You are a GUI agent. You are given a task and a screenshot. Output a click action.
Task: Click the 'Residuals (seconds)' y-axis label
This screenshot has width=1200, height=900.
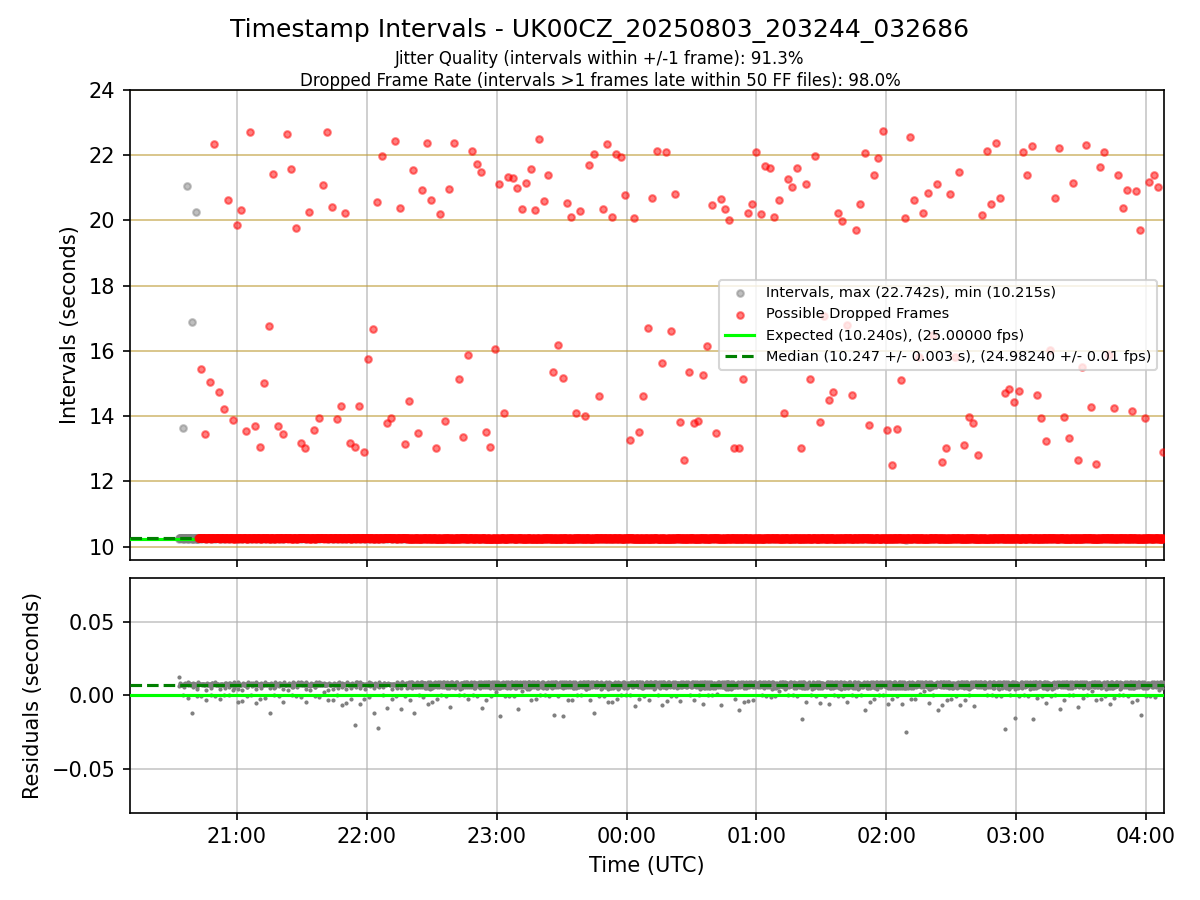pyautogui.click(x=31, y=696)
